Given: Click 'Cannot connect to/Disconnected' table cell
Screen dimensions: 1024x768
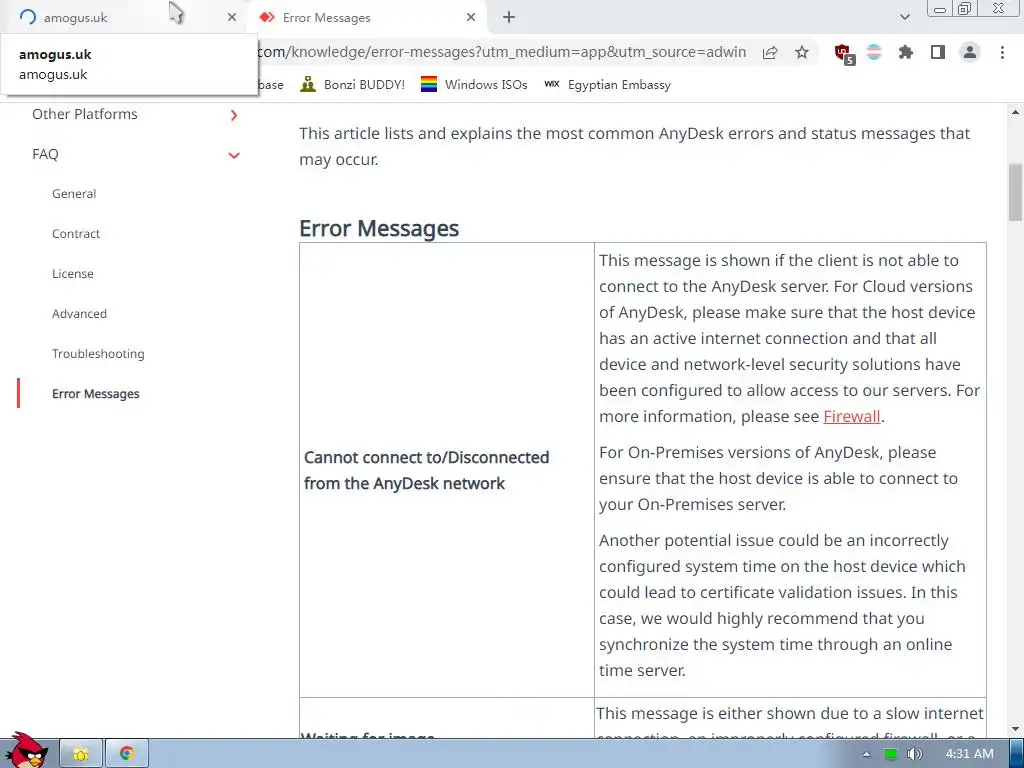Looking at the screenshot, I should pyautogui.click(x=447, y=470).
